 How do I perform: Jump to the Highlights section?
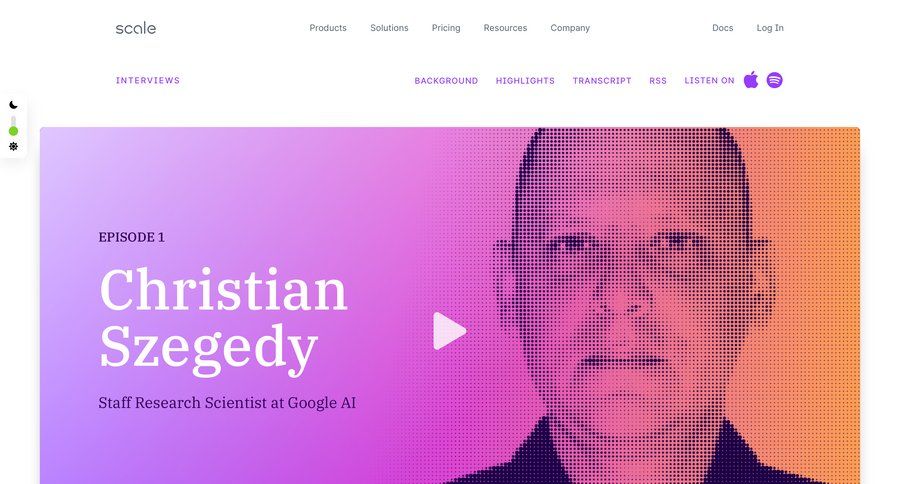(x=525, y=81)
